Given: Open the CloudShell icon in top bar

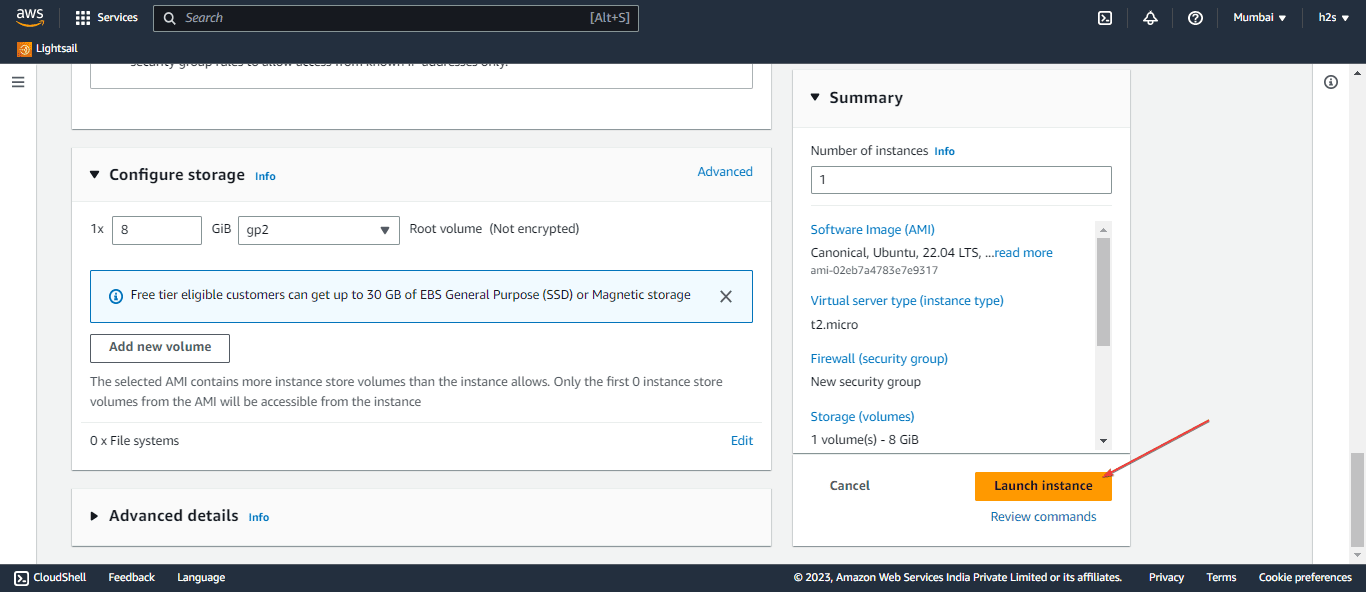Looking at the screenshot, I should click(x=1105, y=18).
